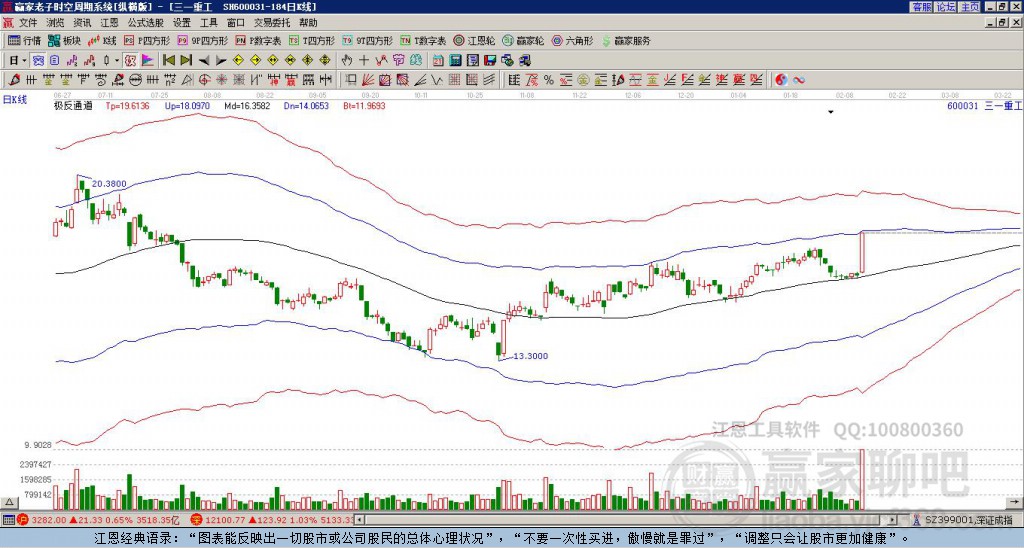Jump to first bar with skip-to-start icon
Image resolution: width=1024 pixels, height=548 pixels.
pos(168,60)
